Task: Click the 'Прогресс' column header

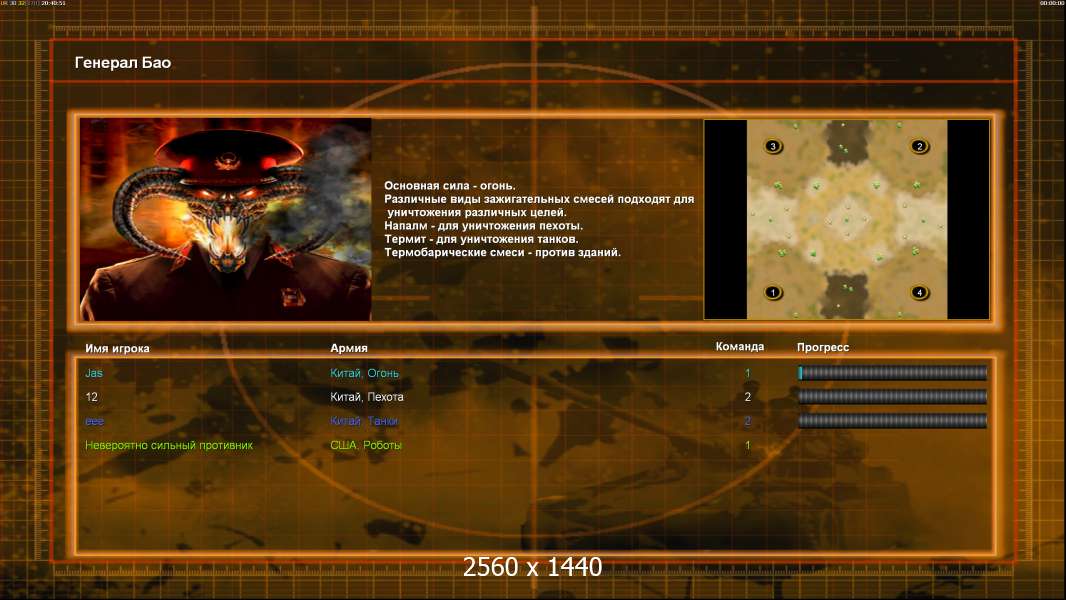Action: point(823,347)
